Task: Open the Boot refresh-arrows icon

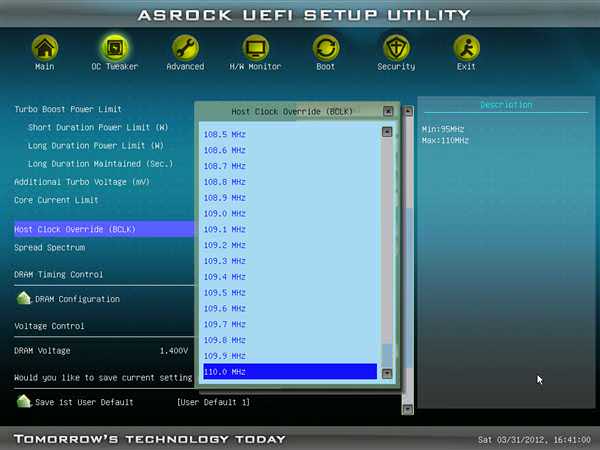Action: pyautogui.click(x=326, y=48)
